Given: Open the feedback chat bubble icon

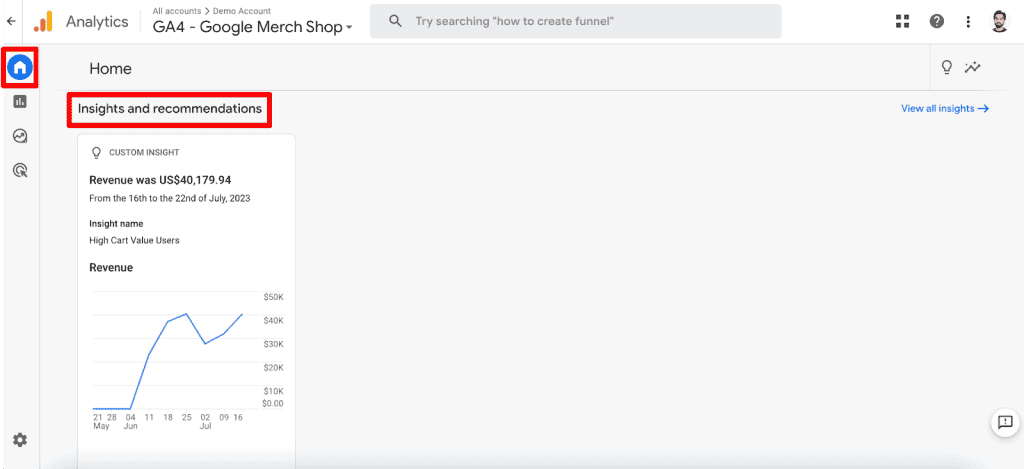Looking at the screenshot, I should coord(1005,423).
